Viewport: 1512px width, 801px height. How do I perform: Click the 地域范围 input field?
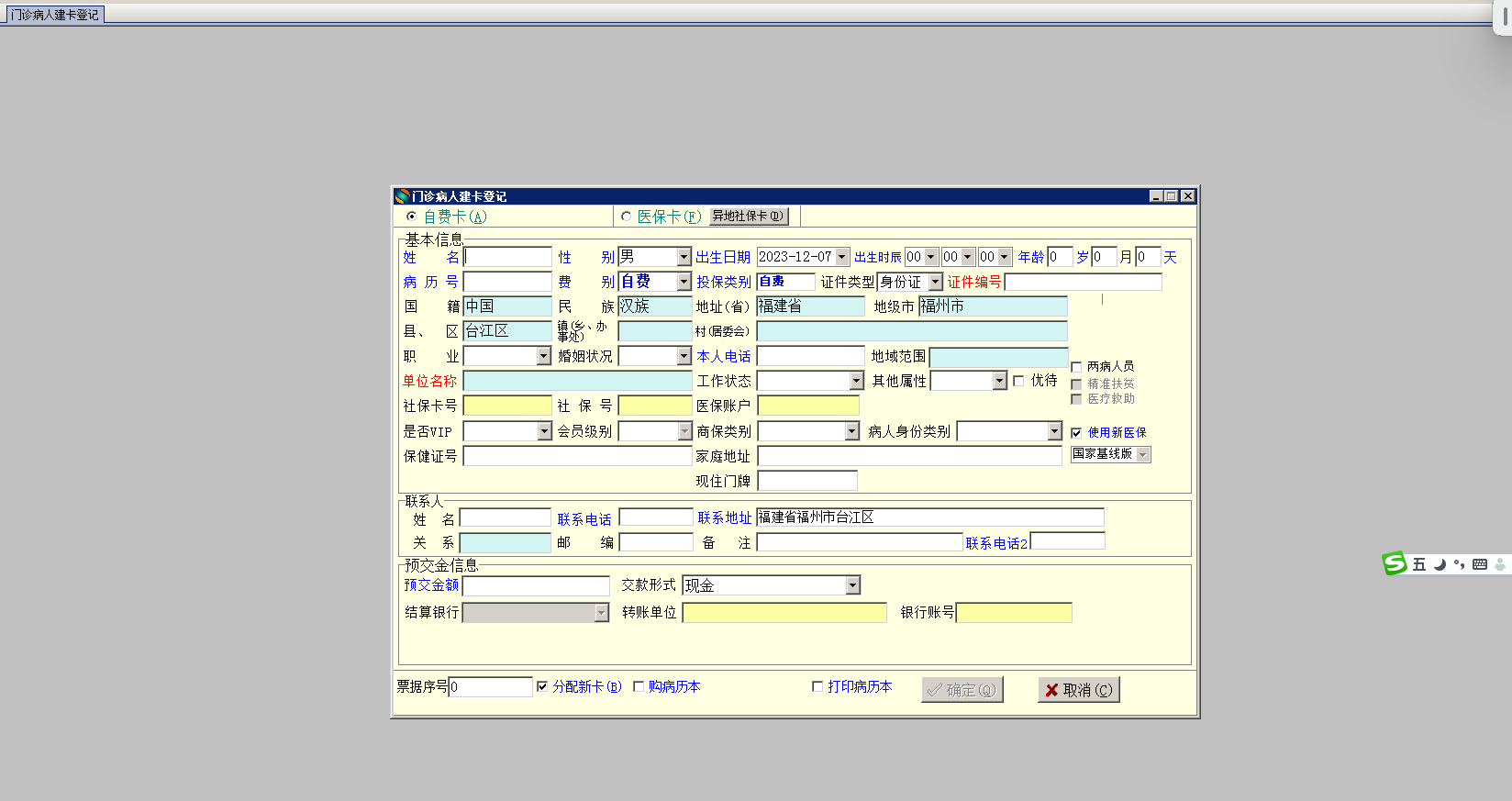point(999,357)
